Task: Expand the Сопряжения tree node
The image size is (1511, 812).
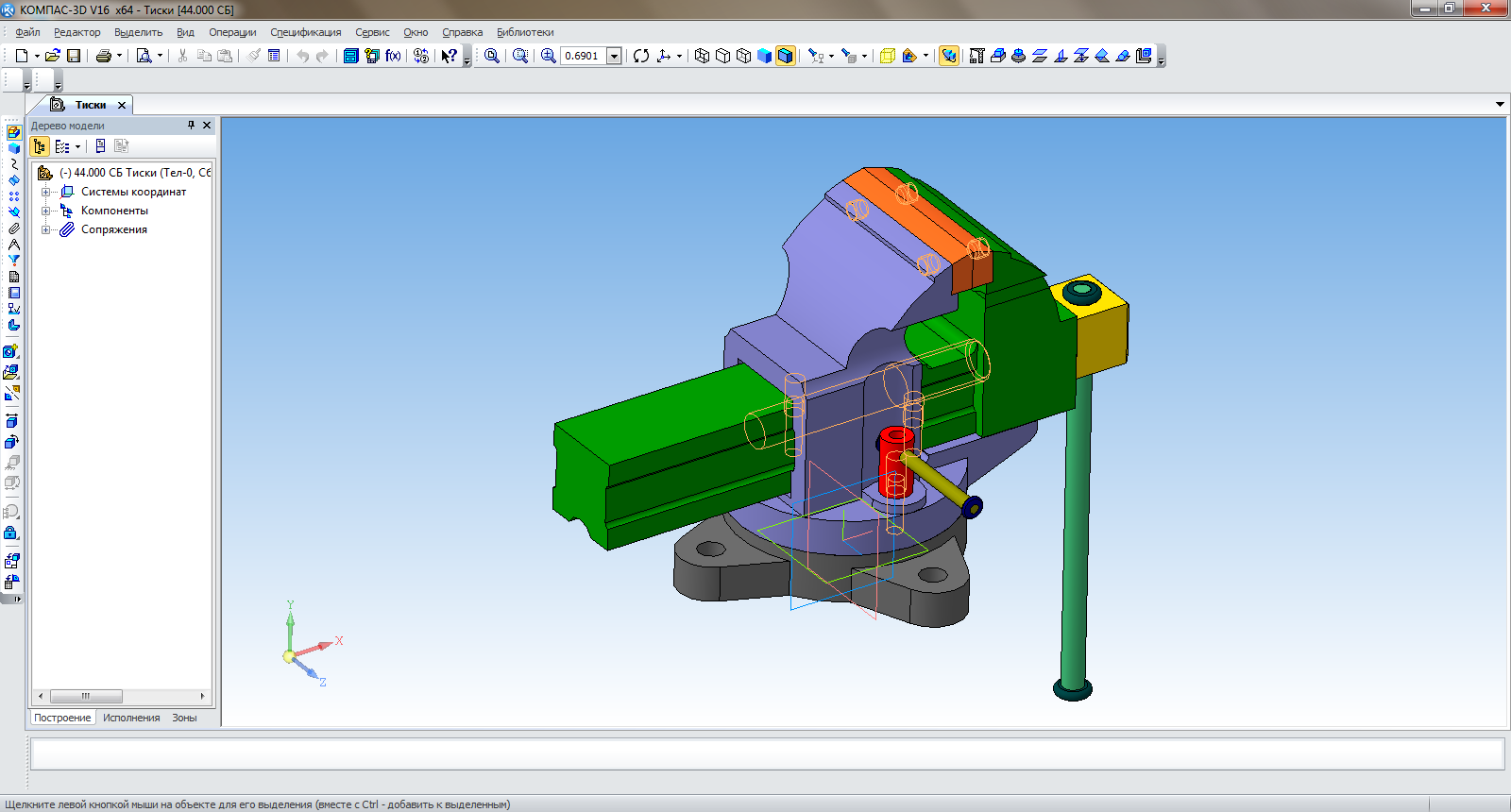Action: (x=45, y=229)
